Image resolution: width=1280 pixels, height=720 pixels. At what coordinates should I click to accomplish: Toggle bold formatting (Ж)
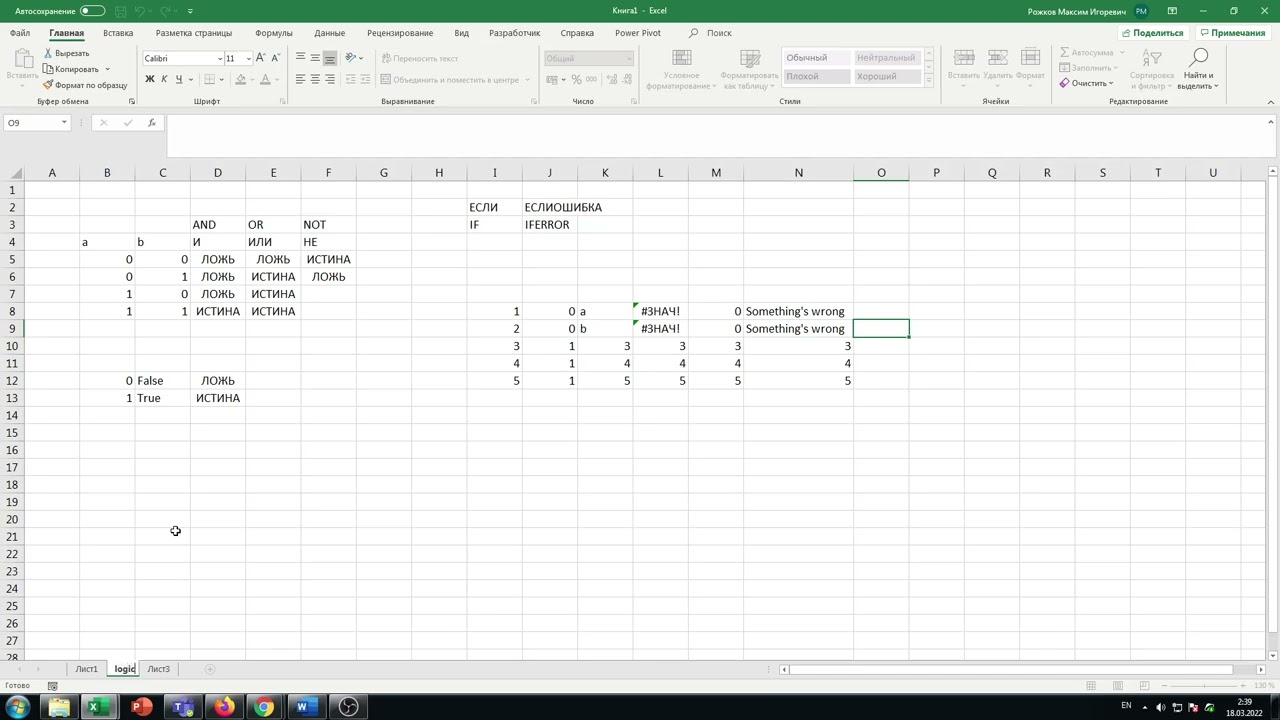coord(150,79)
